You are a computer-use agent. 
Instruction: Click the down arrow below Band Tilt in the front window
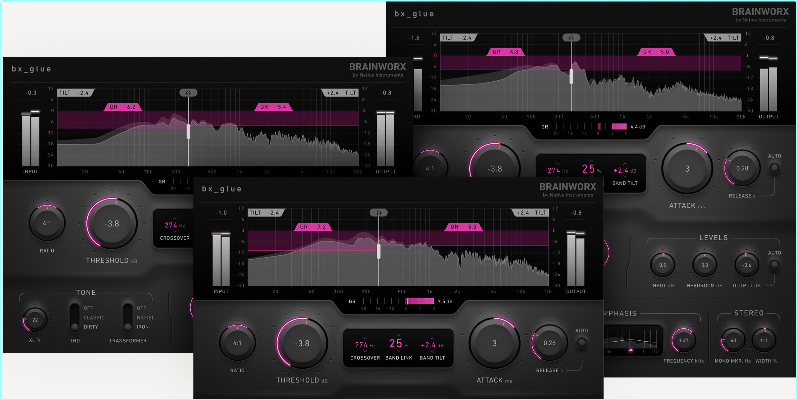(433, 352)
